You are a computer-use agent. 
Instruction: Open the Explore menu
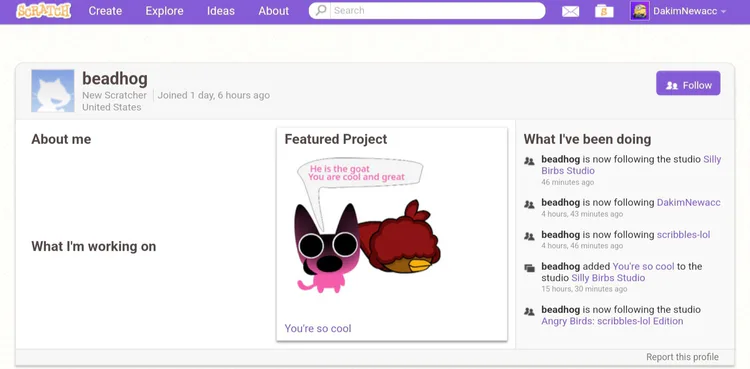pyautogui.click(x=165, y=11)
